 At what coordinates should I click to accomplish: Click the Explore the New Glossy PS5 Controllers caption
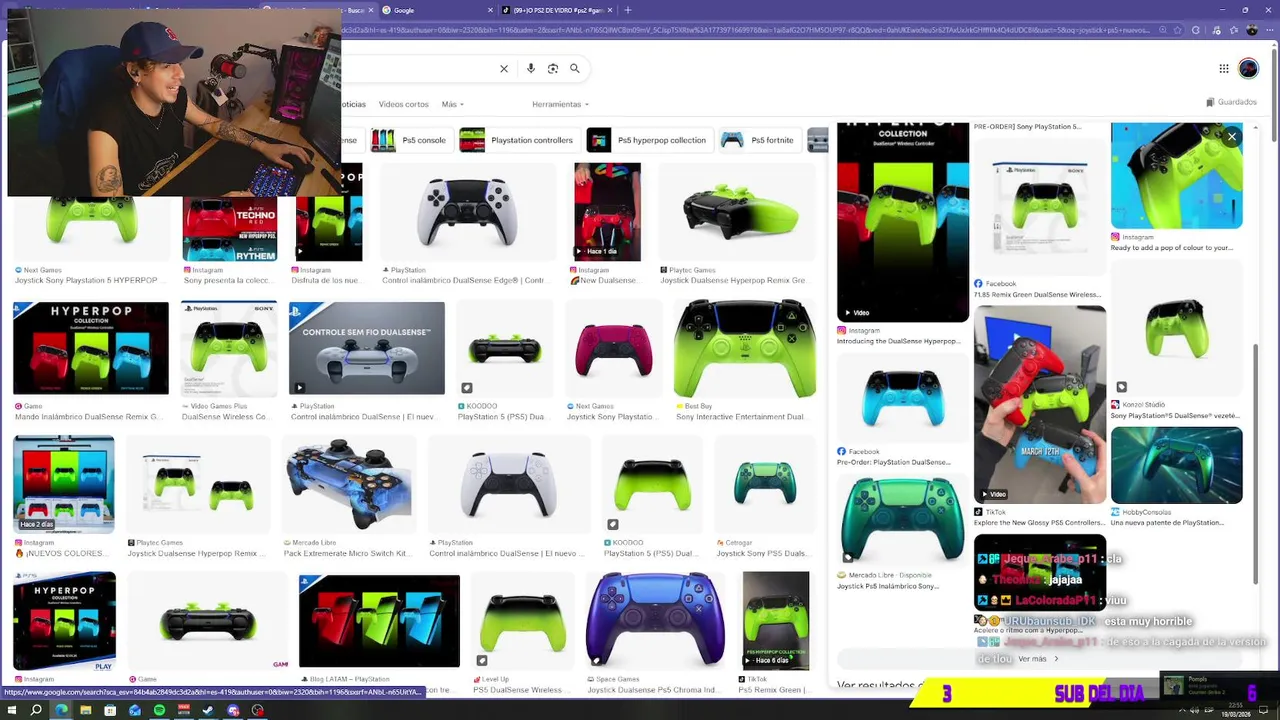click(x=1039, y=523)
